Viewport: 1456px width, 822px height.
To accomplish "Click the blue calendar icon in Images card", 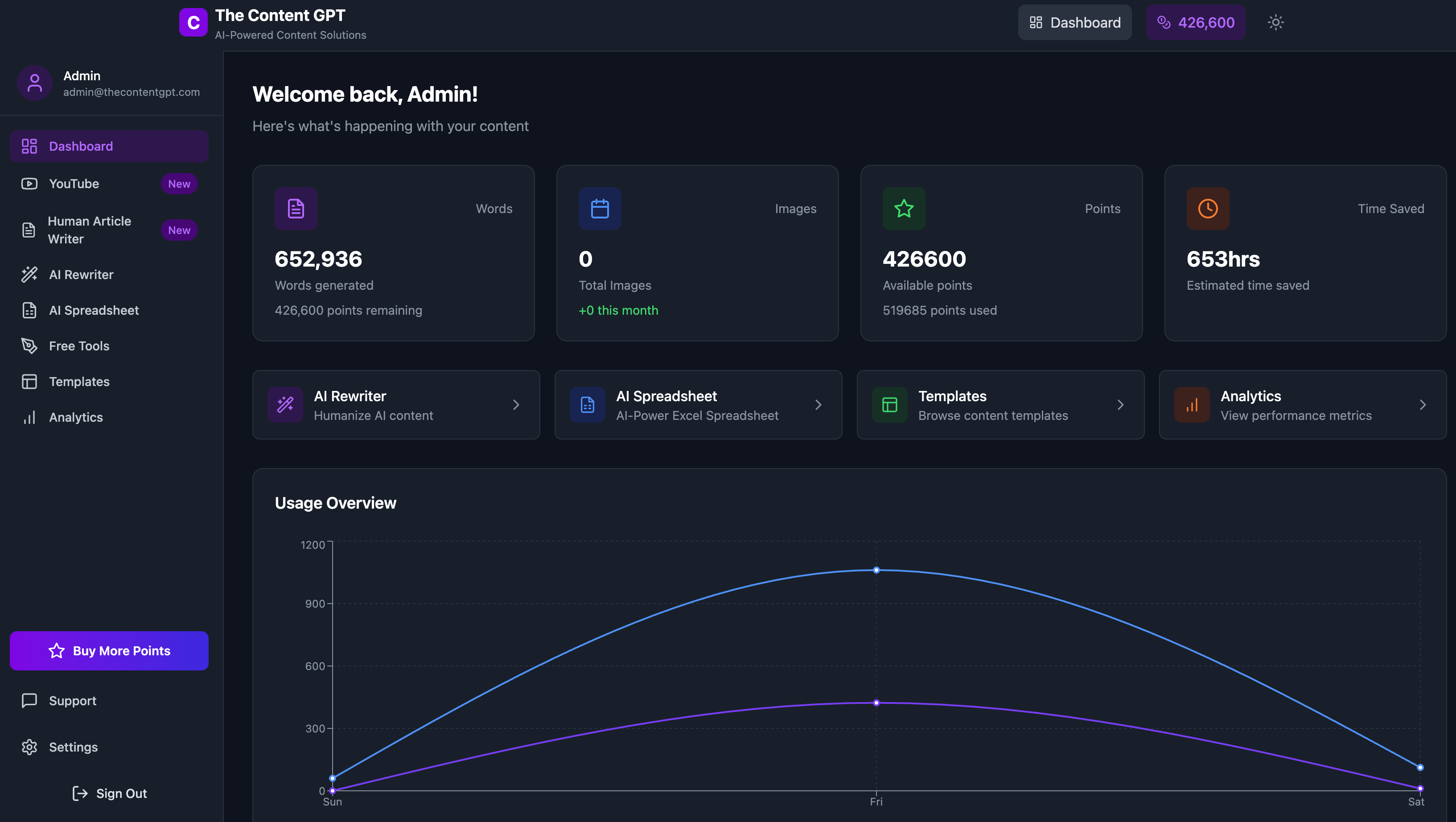I will [600, 209].
